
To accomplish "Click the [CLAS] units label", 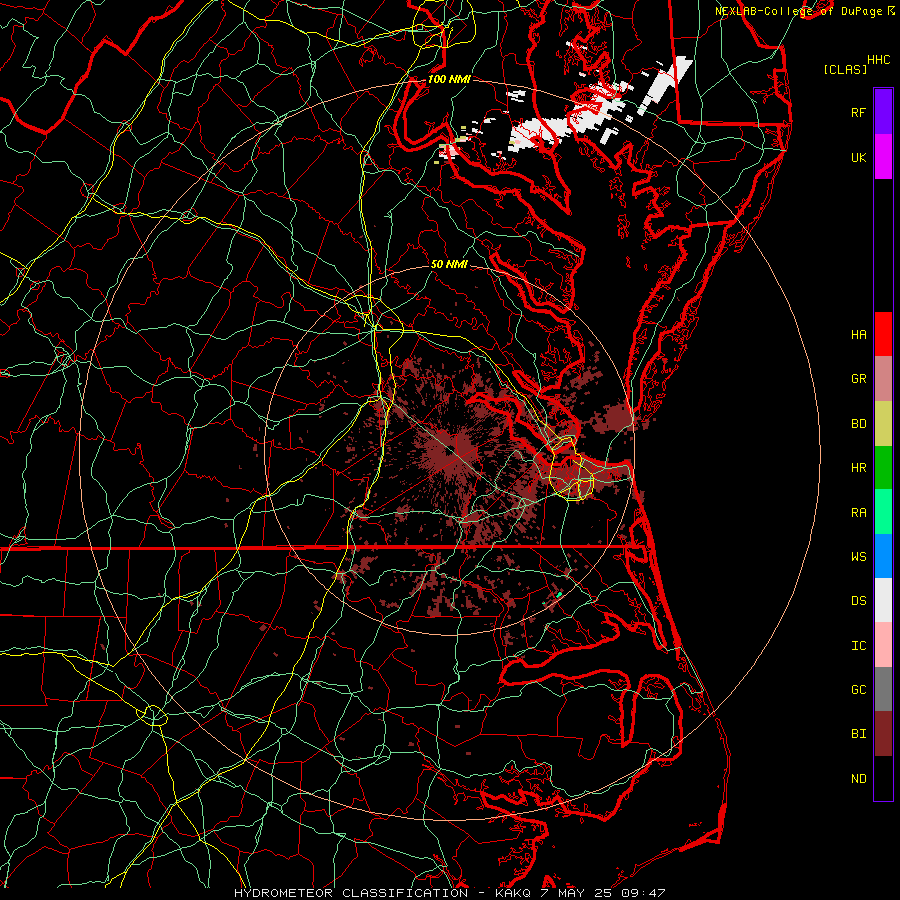I will [x=845, y=69].
